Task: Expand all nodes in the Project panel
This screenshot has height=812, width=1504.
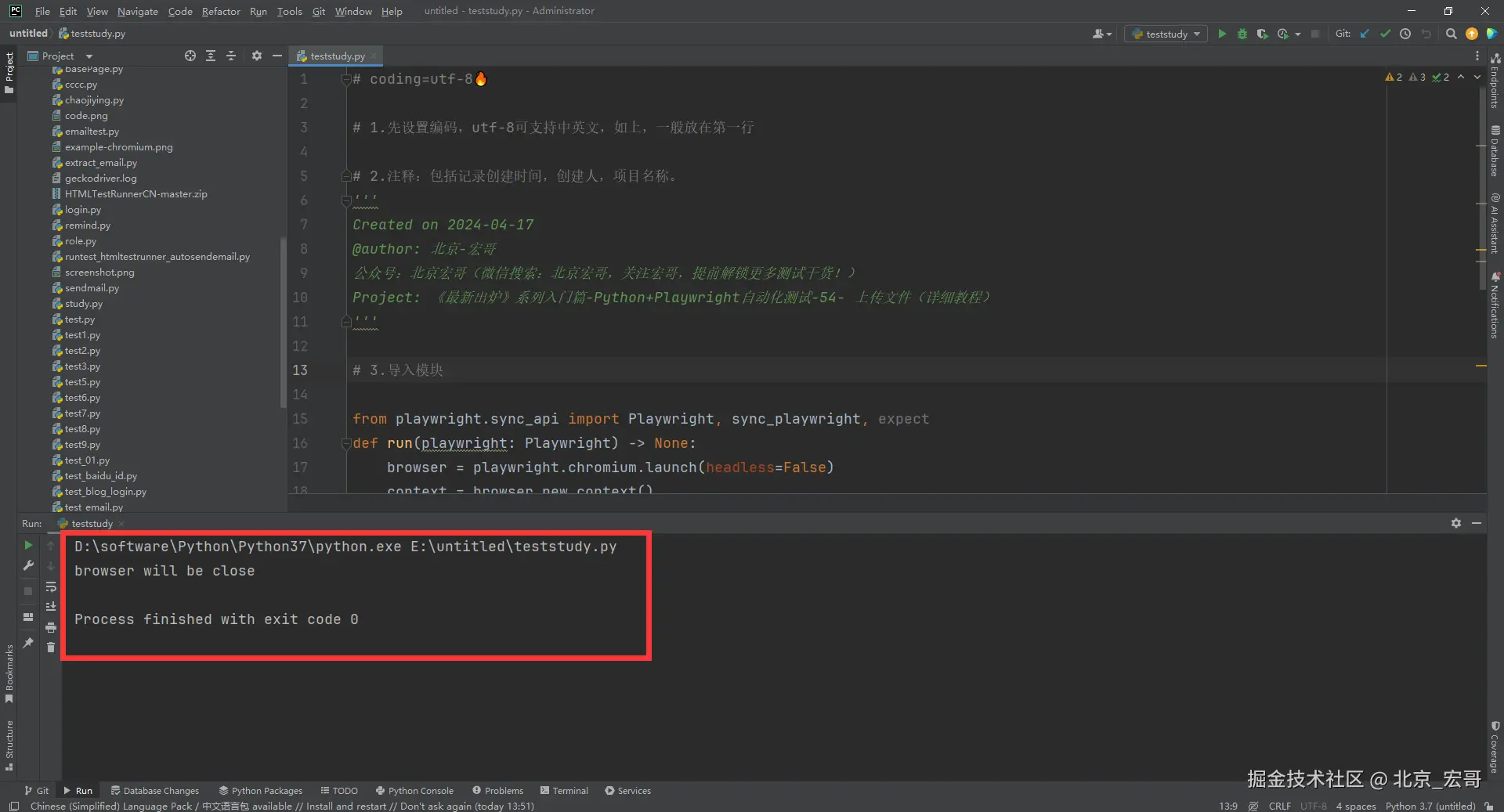Action: (x=211, y=56)
